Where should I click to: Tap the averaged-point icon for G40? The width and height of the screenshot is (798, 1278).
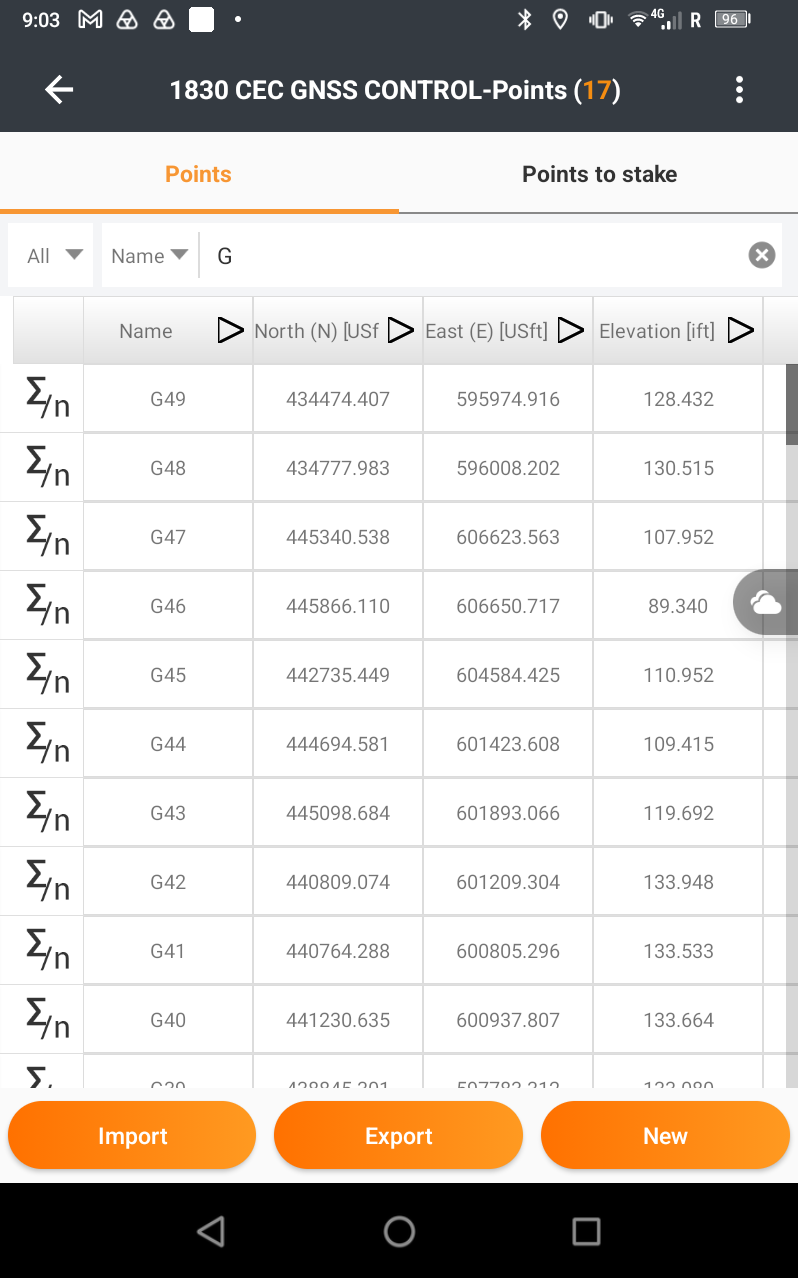47,1020
